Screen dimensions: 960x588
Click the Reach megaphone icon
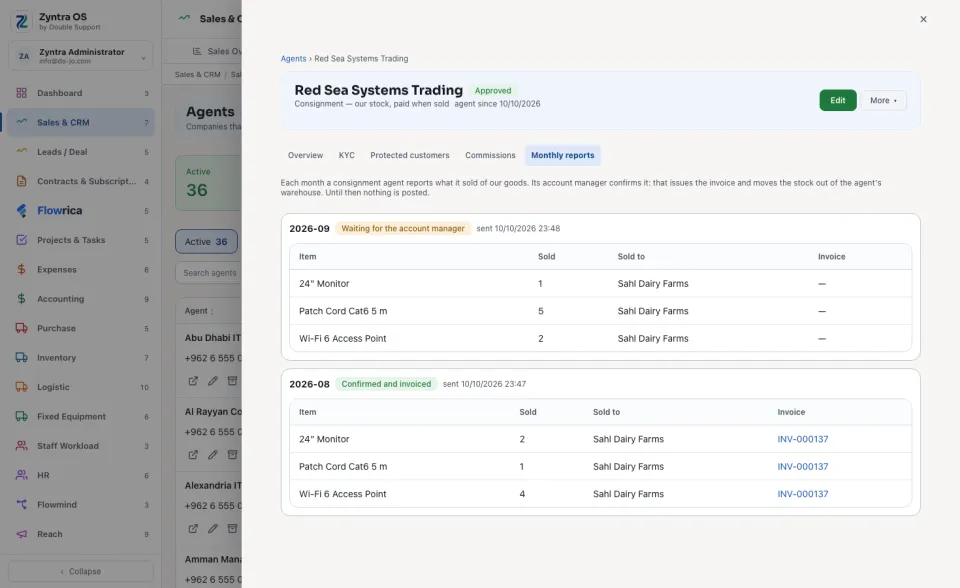(21, 533)
